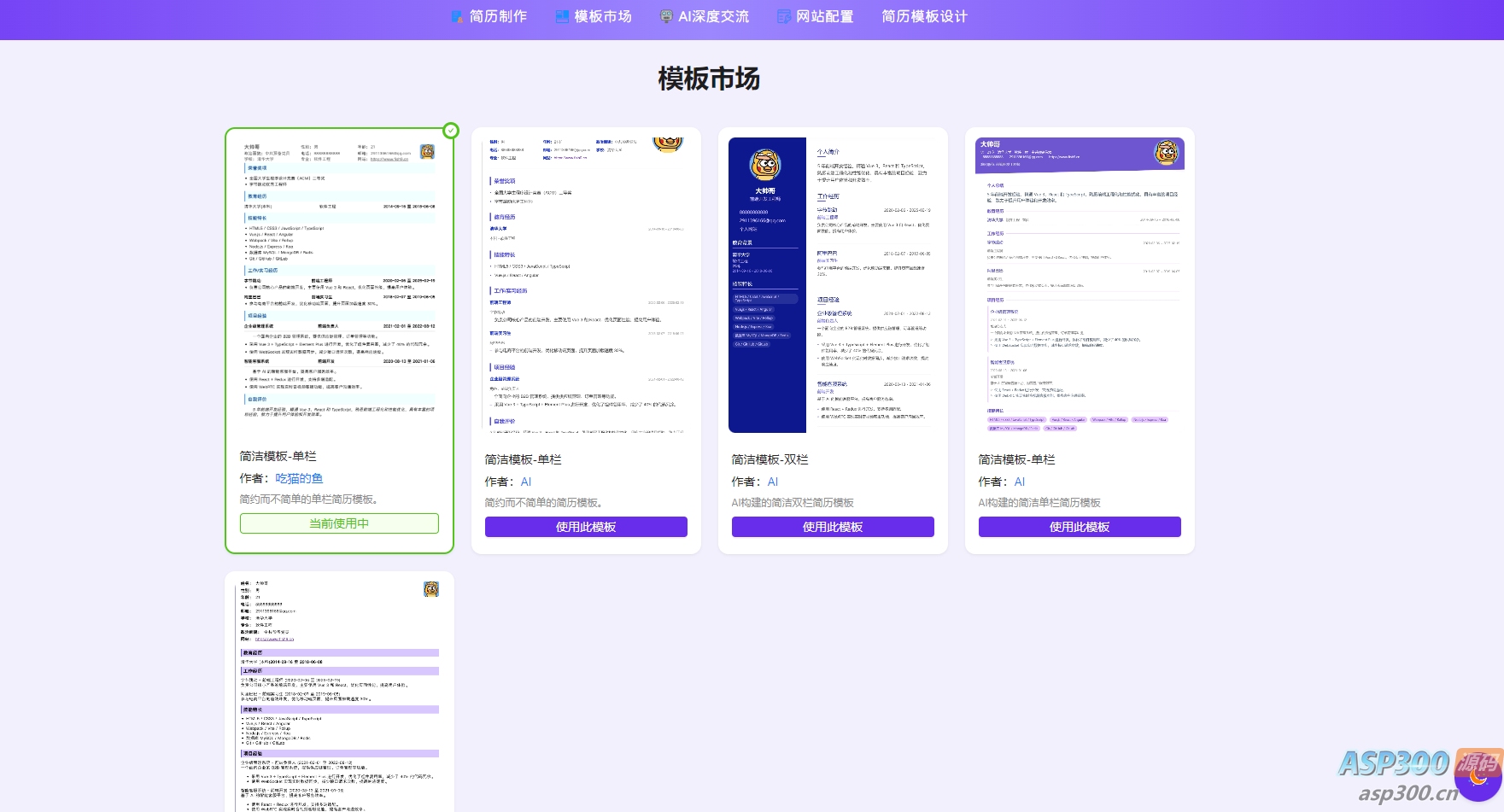Click 使用此模板 on the second single-column template

pyautogui.click(x=585, y=527)
